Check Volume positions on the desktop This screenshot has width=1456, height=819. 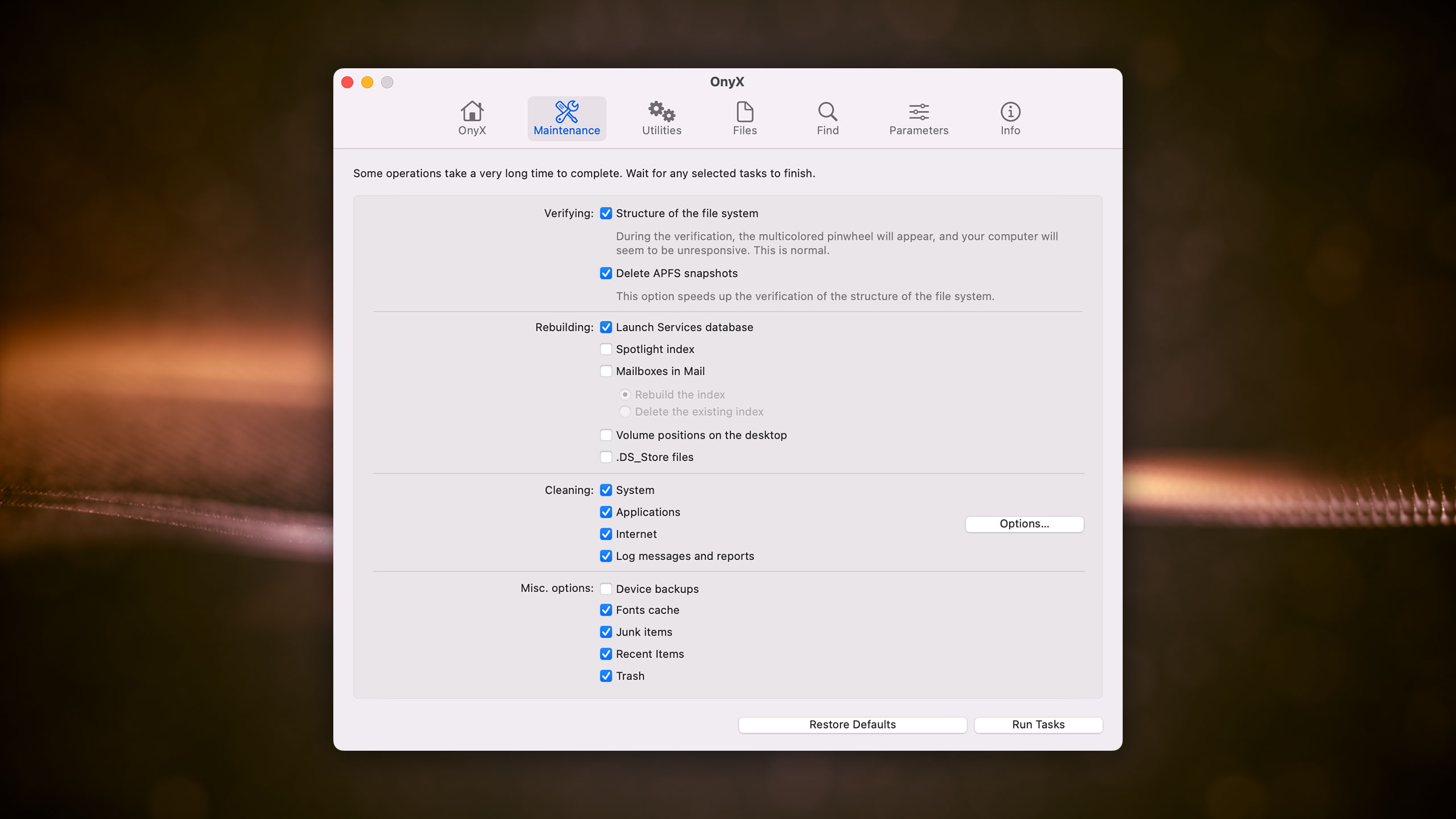pos(606,435)
